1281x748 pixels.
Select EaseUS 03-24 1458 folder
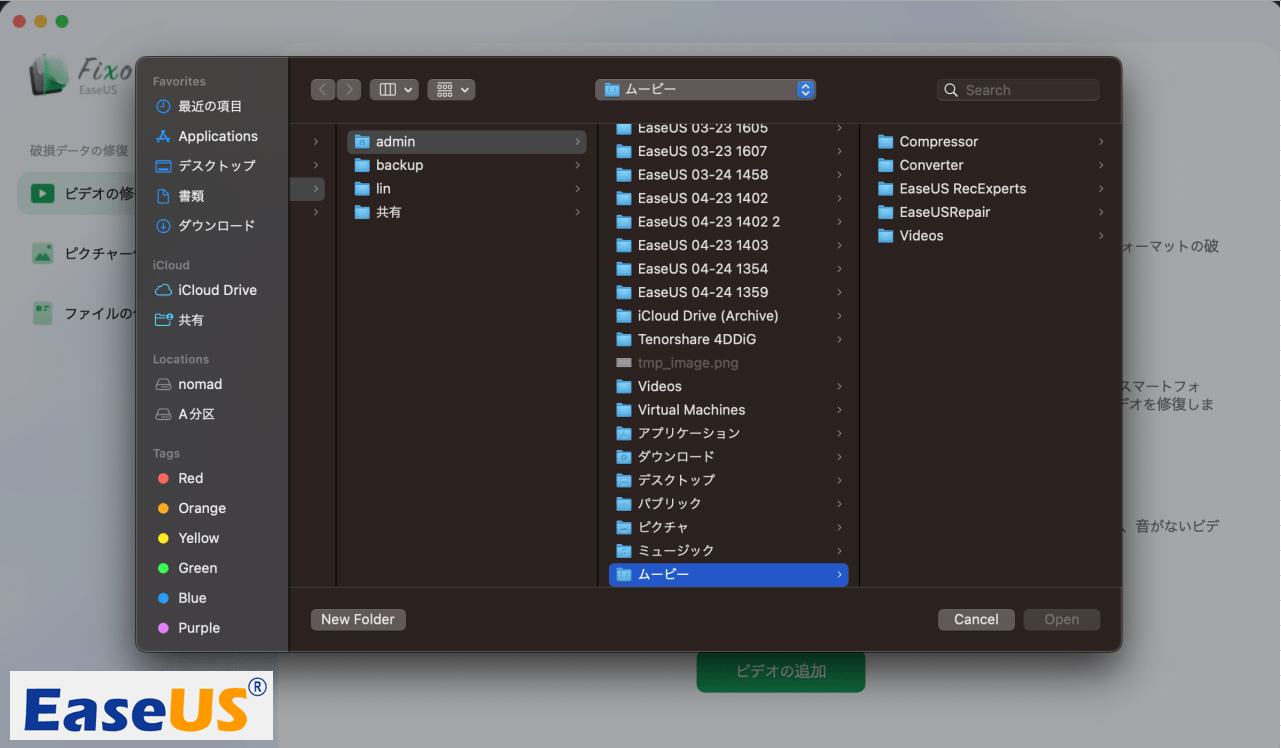click(x=728, y=175)
